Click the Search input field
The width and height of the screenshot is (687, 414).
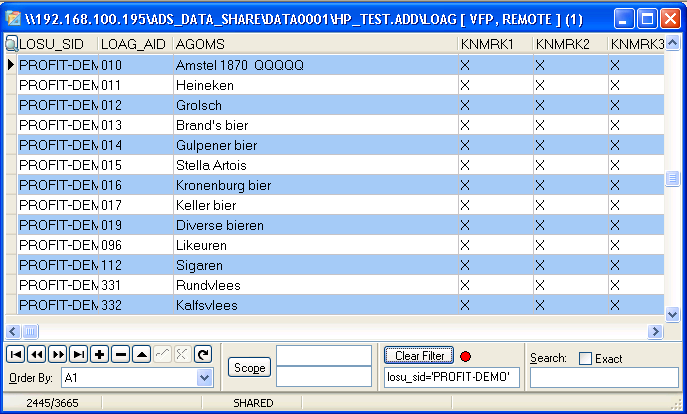604,378
